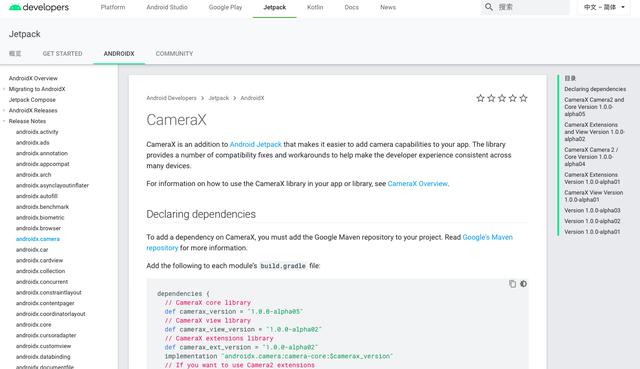Click the Android developers logo
The height and width of the screenshot is (369, 640).
[x=39, y=7]
